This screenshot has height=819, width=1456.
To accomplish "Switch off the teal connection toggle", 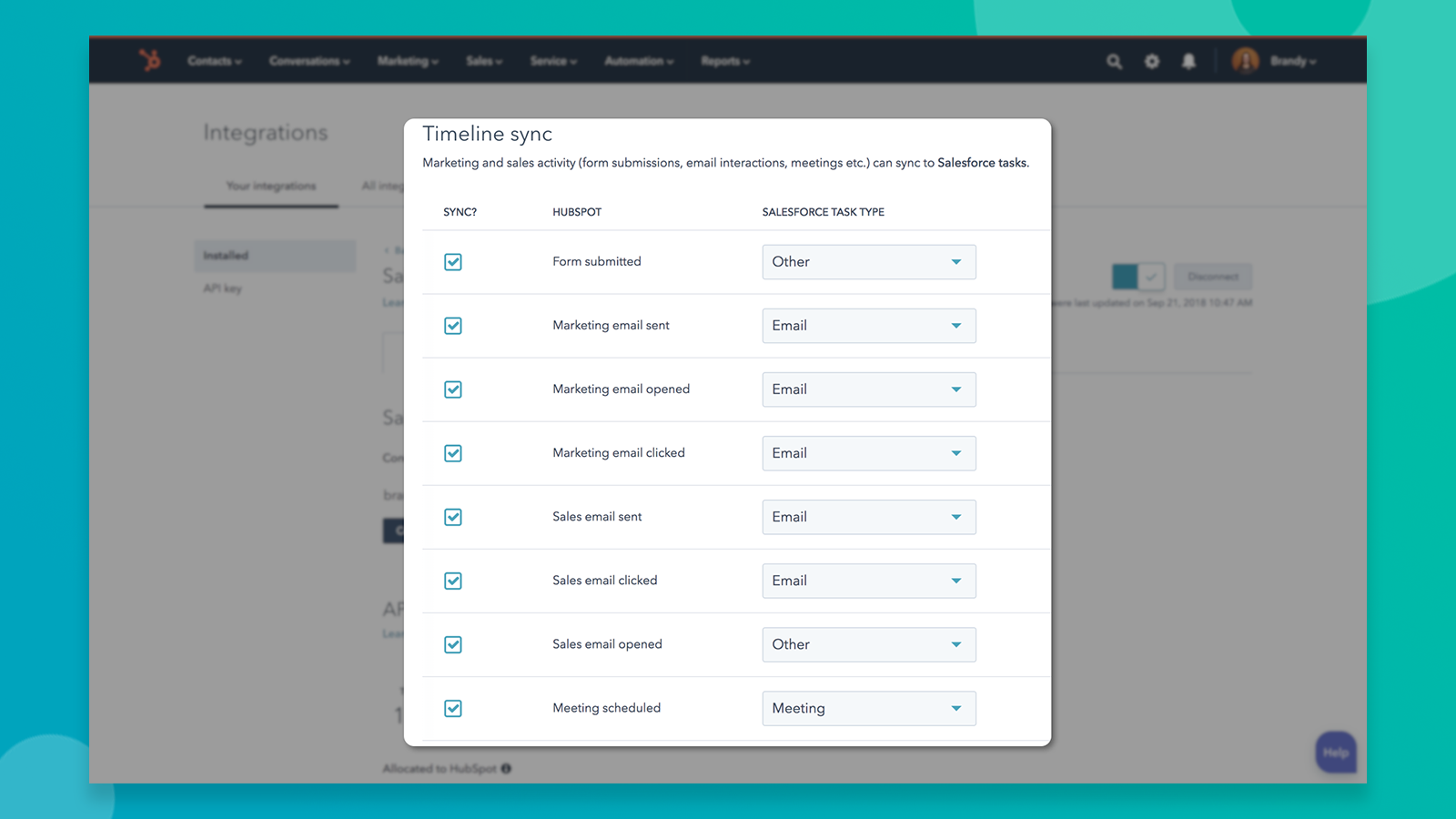I will 1124,277.
